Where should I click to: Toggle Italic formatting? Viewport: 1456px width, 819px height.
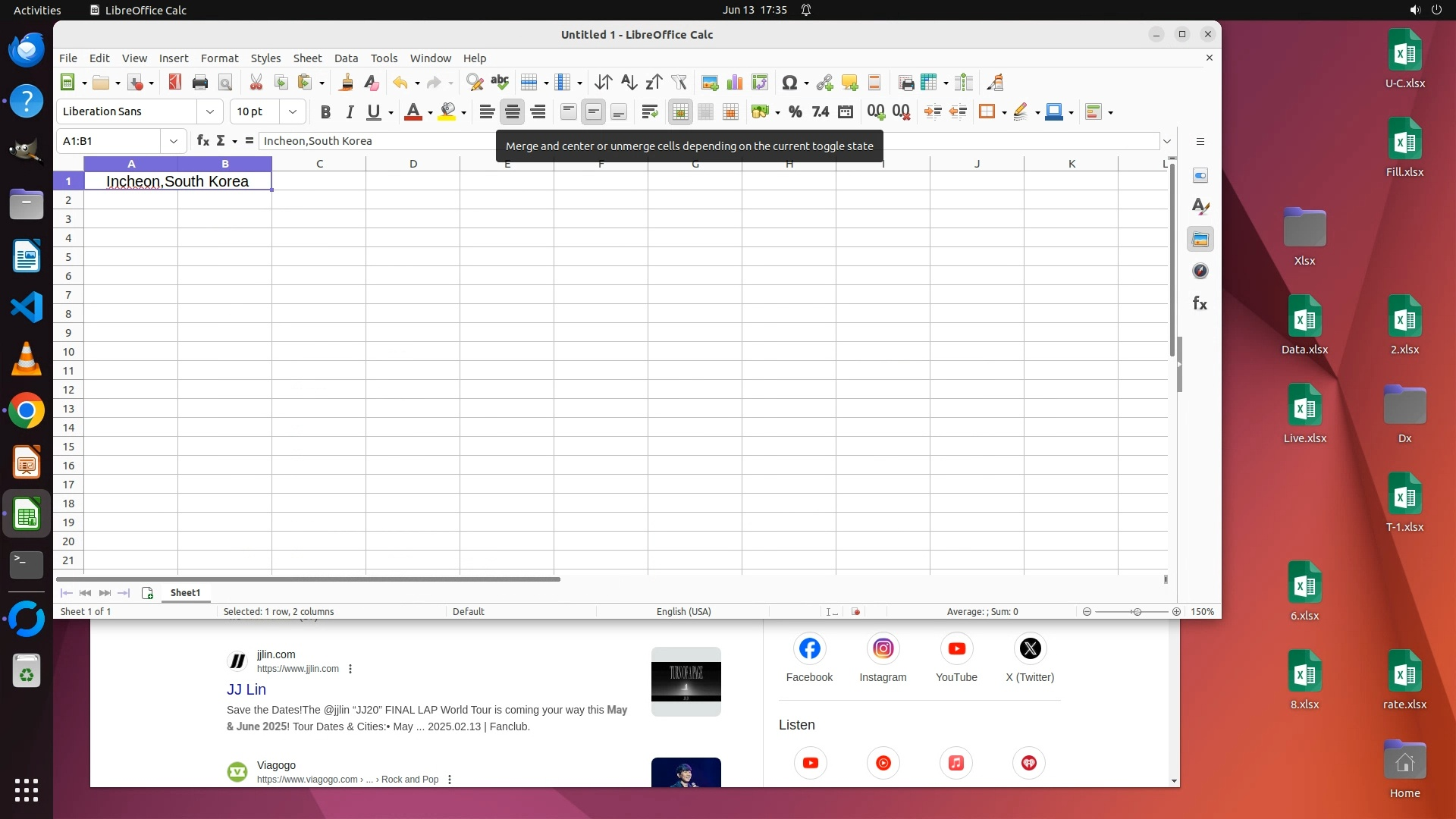tap(350, 112)
